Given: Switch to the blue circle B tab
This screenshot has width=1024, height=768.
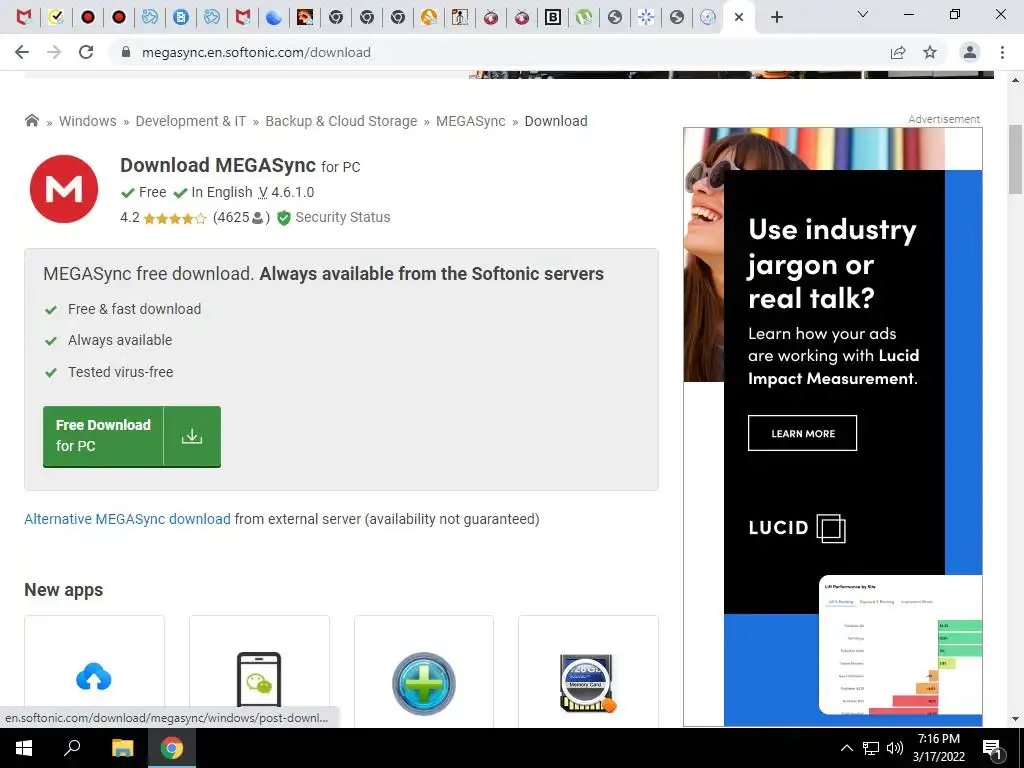Looking at the screenshot, I should [x=181, y=18].
